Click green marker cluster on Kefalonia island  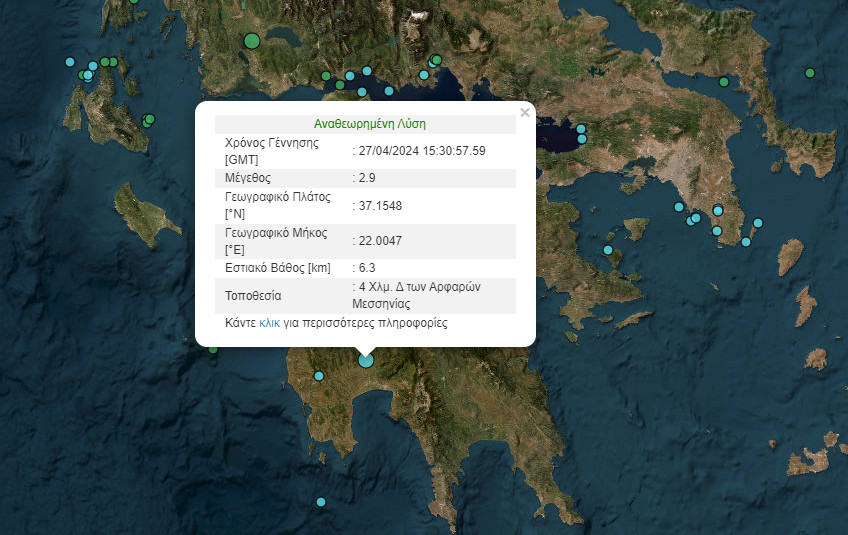click(x=149, y=120)
